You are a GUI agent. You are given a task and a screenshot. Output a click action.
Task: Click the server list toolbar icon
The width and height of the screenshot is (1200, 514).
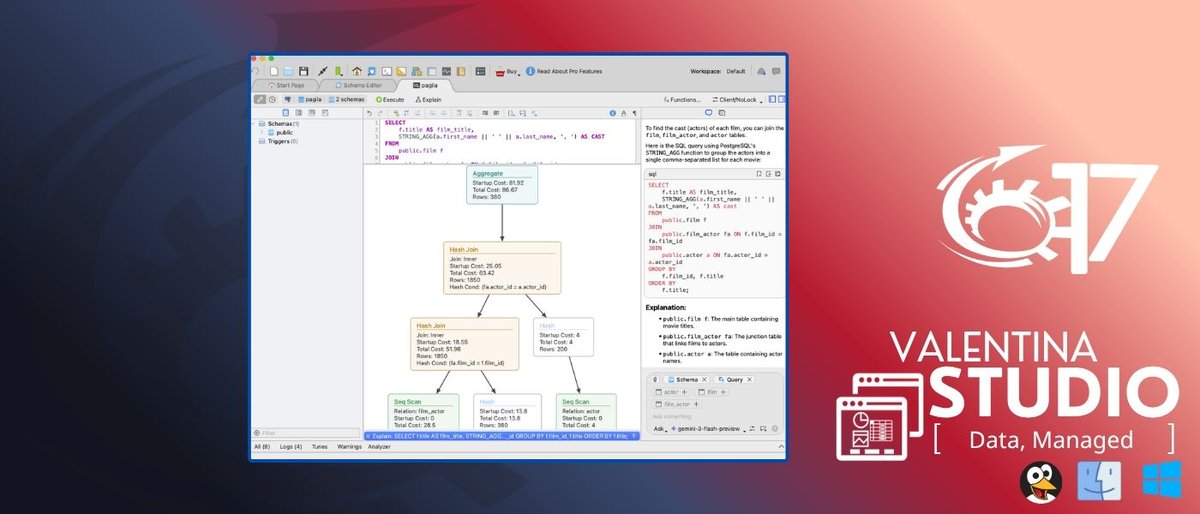point(480,71)
